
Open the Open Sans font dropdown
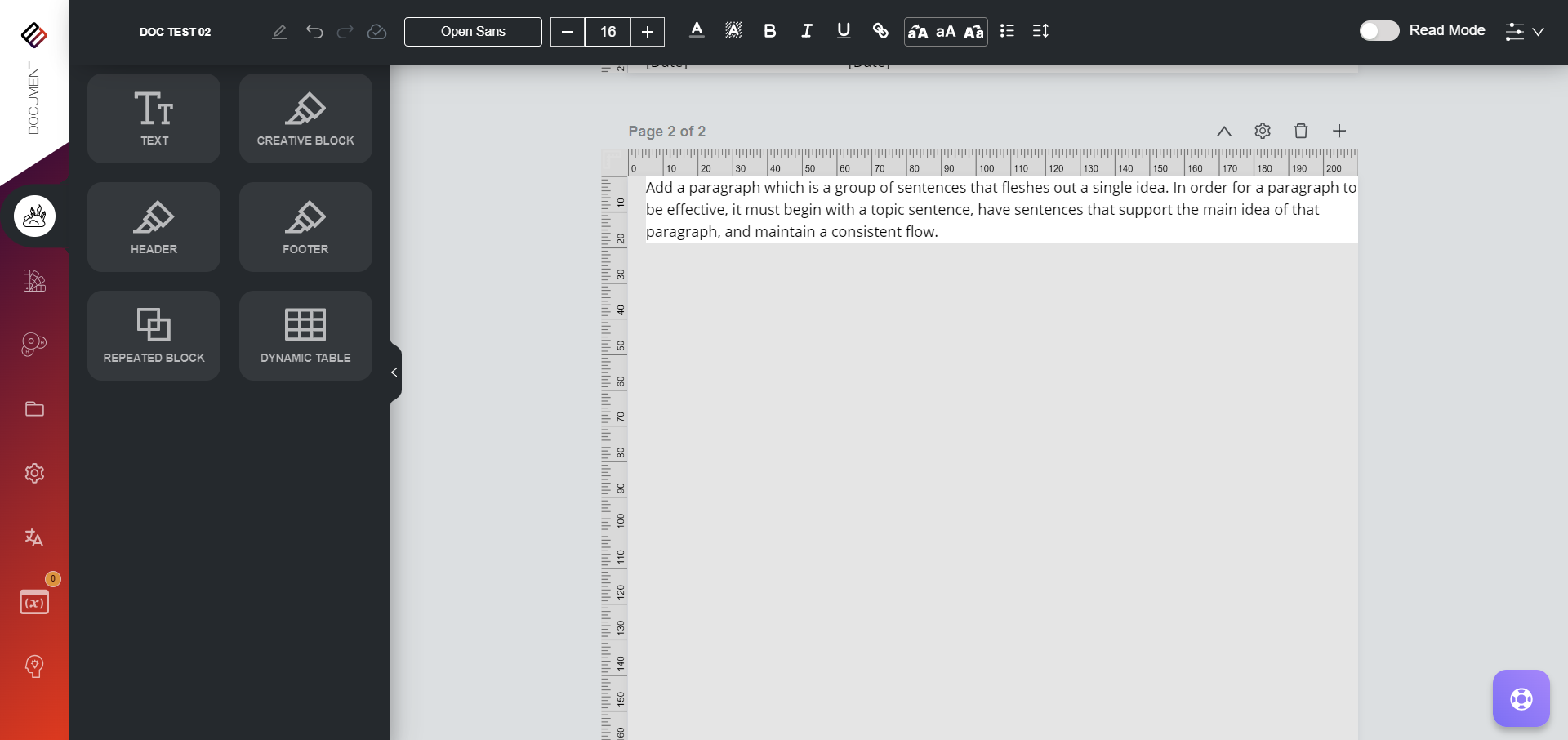pyautogui.click(x=472, y=32)
